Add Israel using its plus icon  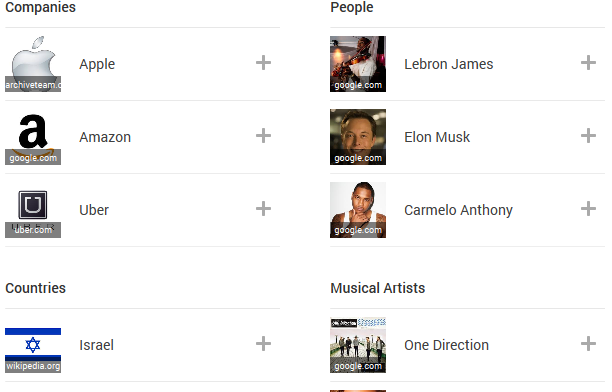pos(263,344)
